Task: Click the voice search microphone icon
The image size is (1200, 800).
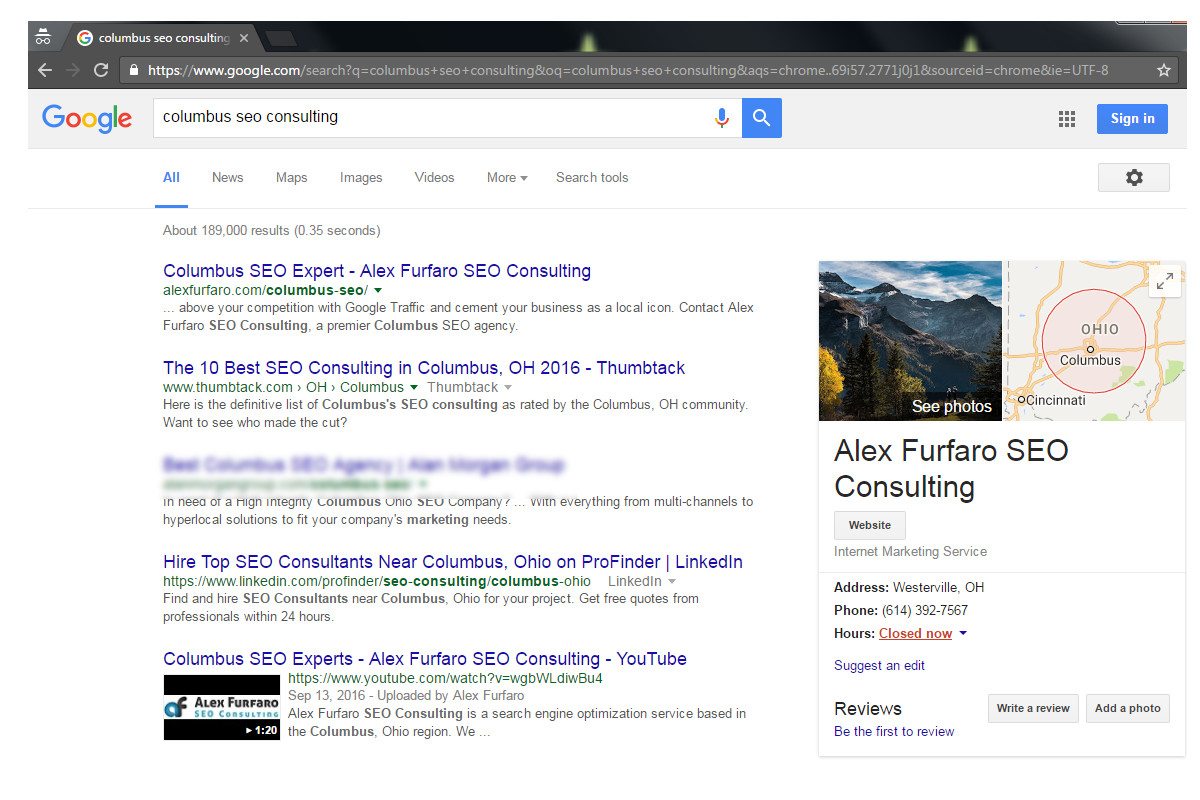Action: pos(721,118)
